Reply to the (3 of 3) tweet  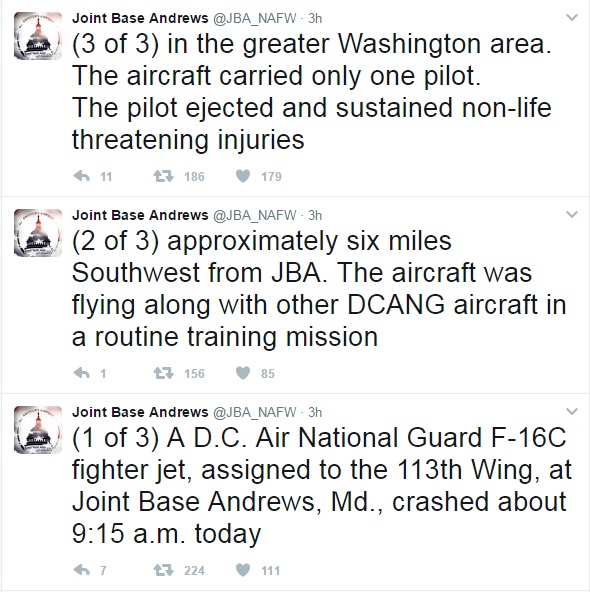[x=82, y=176]
